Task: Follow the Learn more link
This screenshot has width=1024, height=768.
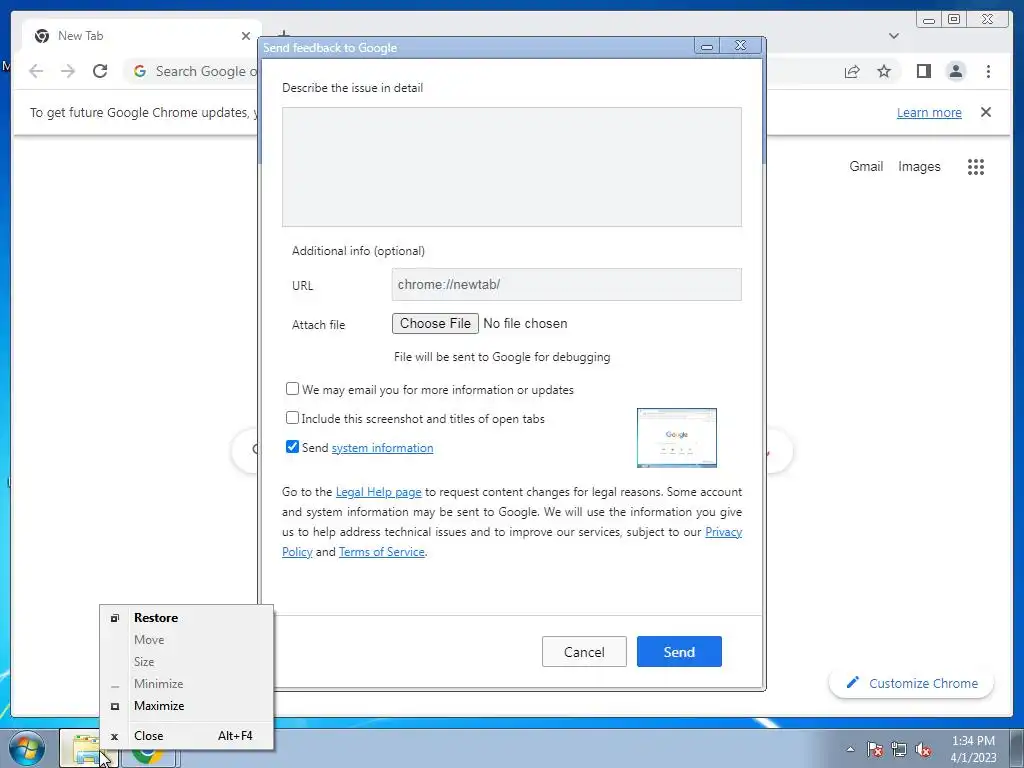Action: coord(929,112)
